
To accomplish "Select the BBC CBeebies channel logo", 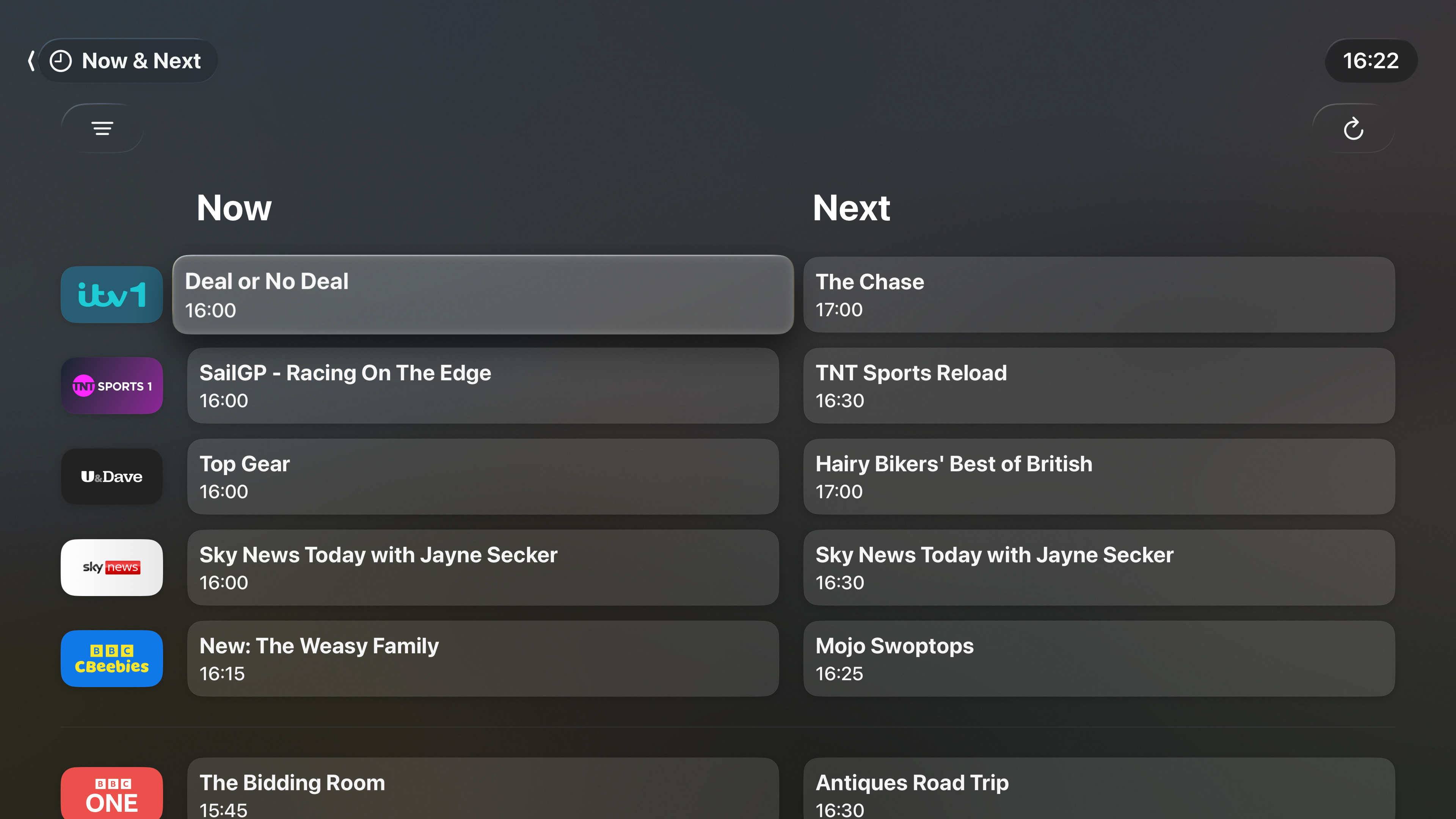I will 112,659.
